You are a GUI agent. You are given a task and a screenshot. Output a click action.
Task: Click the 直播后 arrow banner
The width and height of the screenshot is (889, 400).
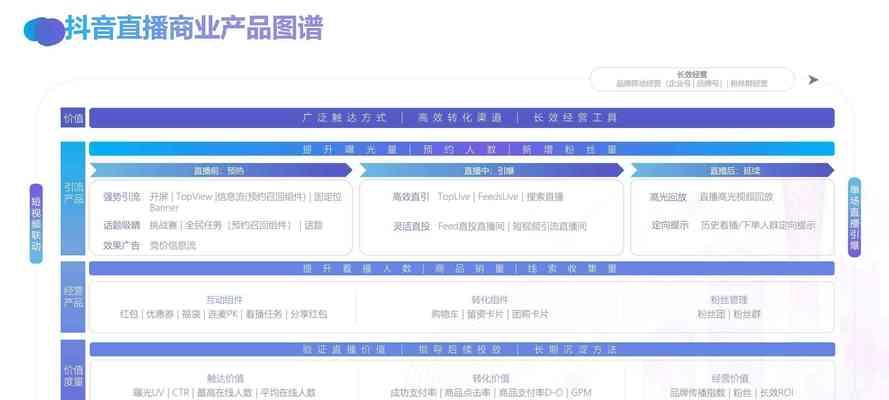(733, 170)
